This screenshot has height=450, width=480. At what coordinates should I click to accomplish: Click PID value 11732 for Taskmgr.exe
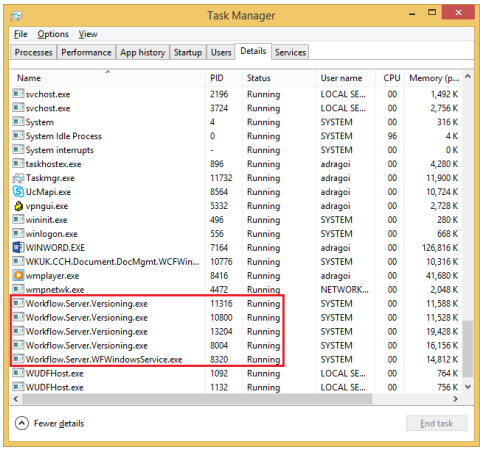point(221,178)
